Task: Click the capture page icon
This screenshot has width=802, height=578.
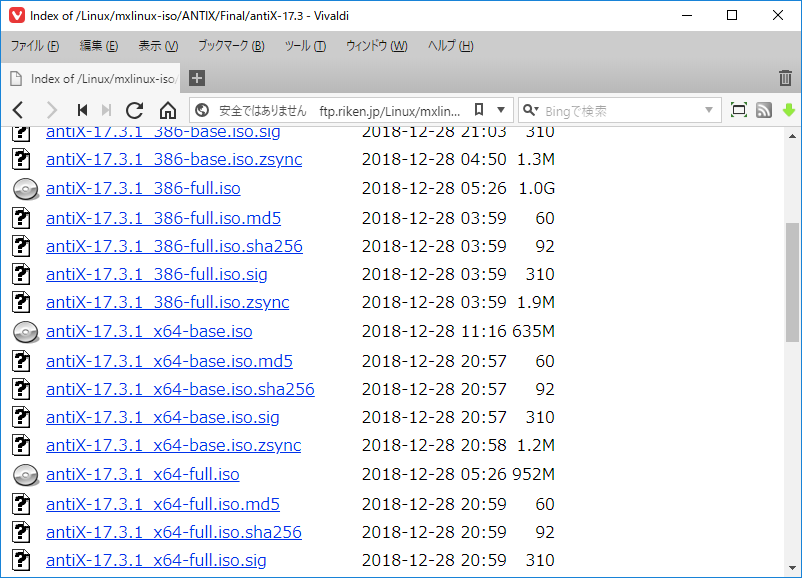Action: tap(739, 110)
